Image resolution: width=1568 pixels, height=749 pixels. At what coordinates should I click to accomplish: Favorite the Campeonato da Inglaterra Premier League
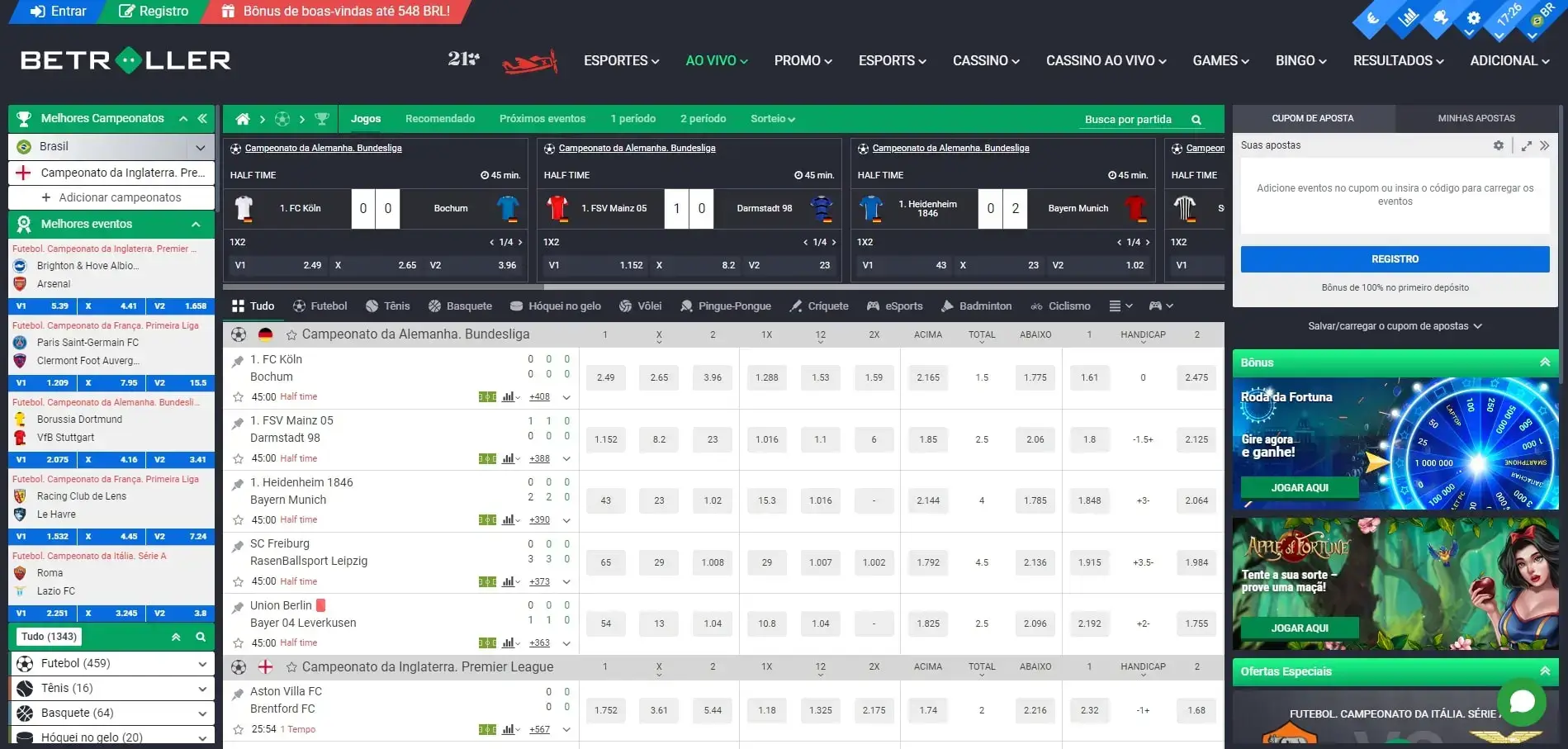[291, 667]
